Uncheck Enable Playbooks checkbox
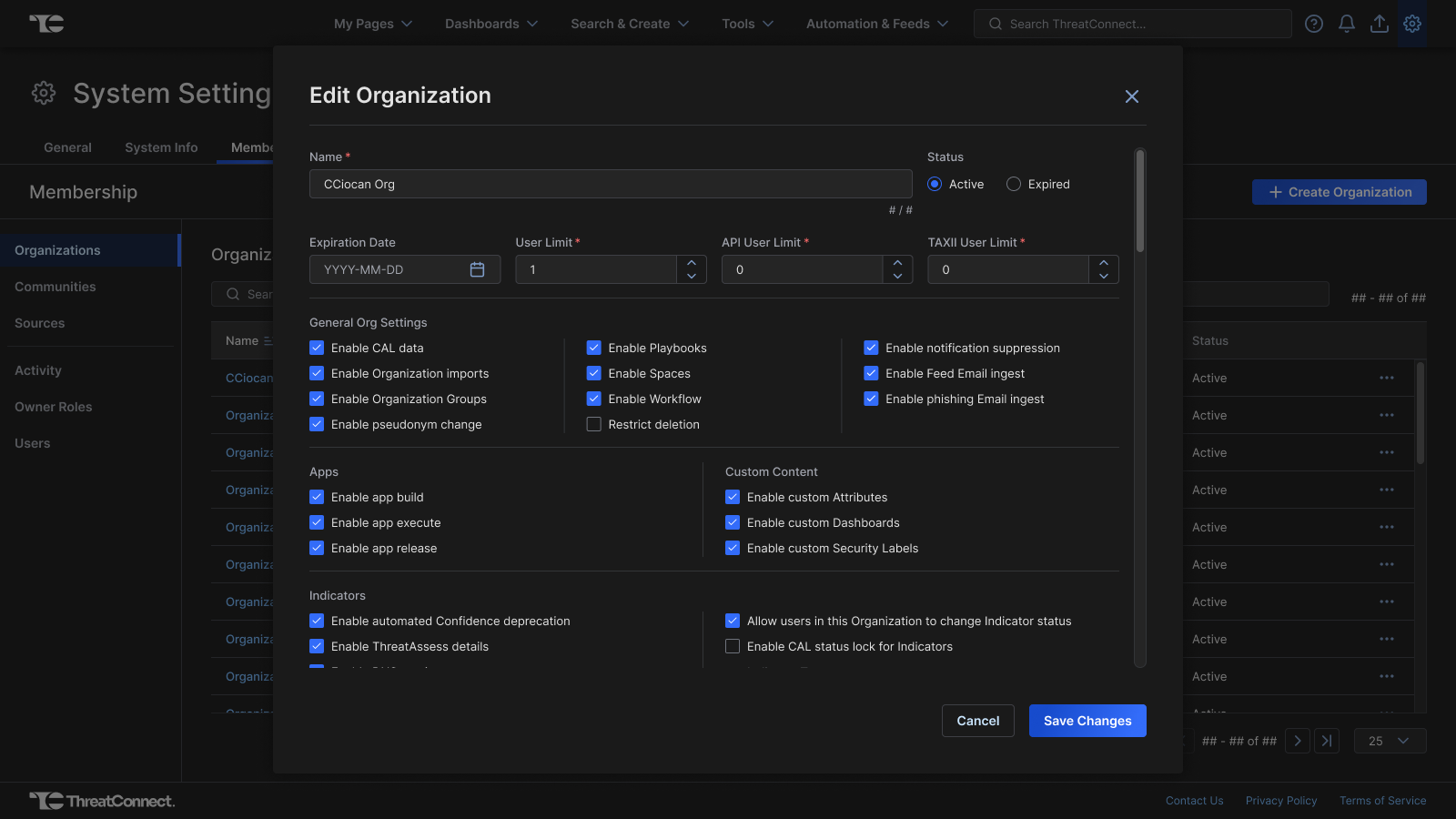Screen dimensions: 1456x819 pyautogui.click(x=594, y=348)
